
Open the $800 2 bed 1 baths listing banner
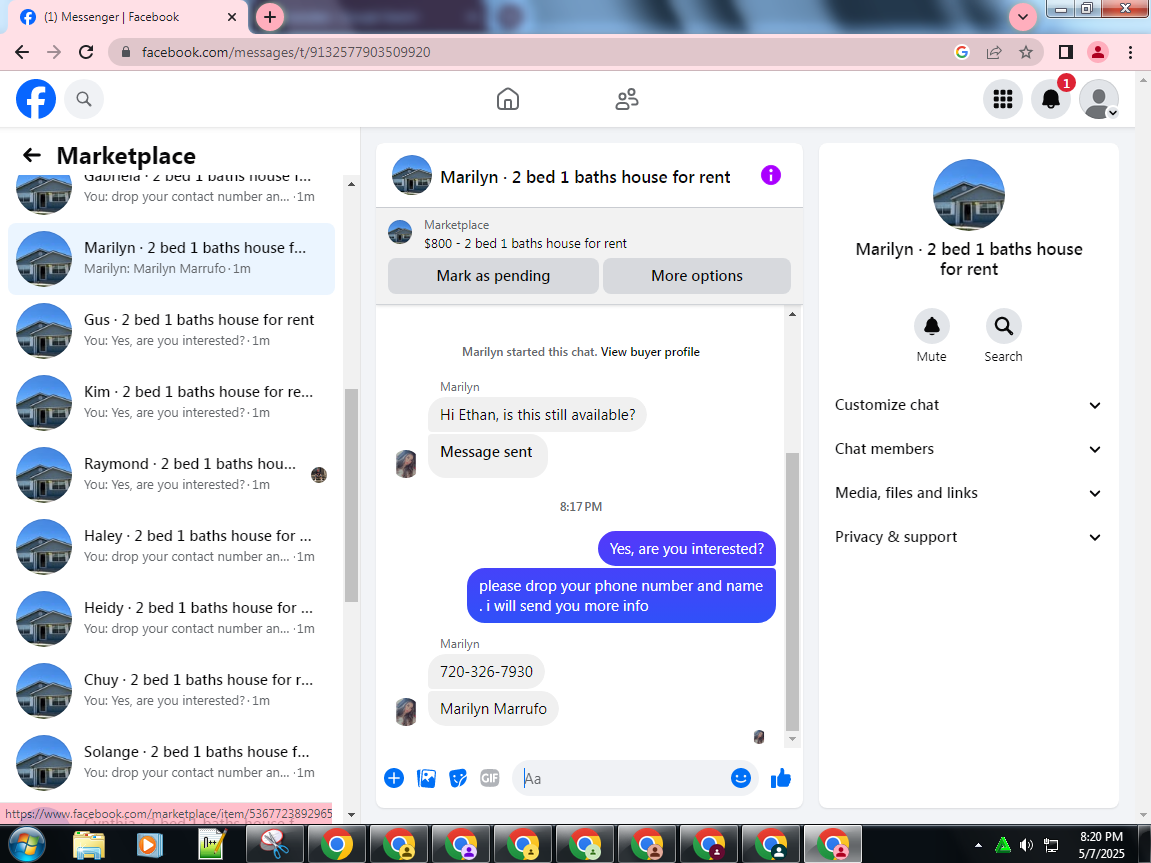click(589, 234)
